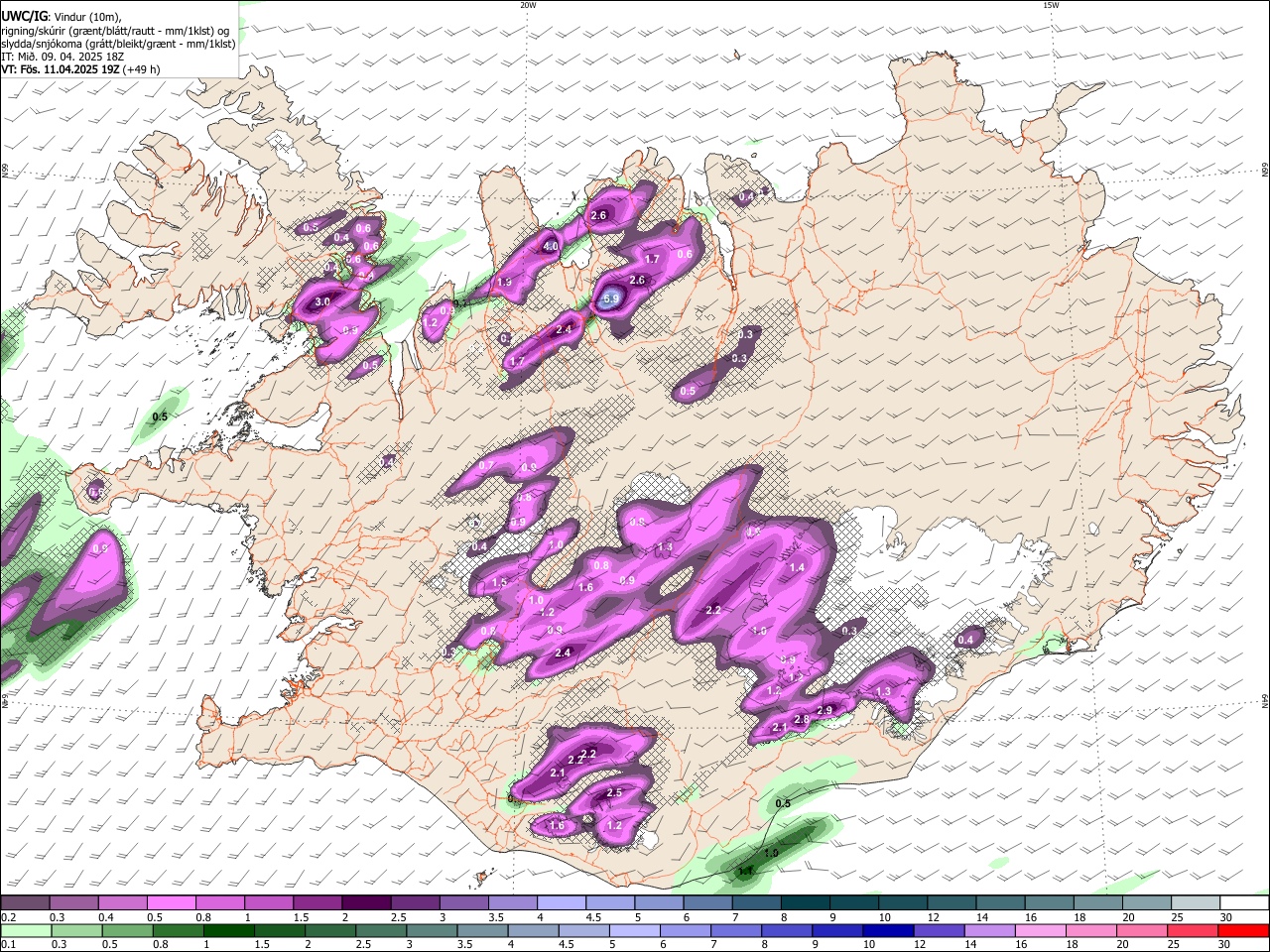Click the 0.1 label on the rain scale
The width and height of the screenshot is (1270, 952).
point(9,944)
